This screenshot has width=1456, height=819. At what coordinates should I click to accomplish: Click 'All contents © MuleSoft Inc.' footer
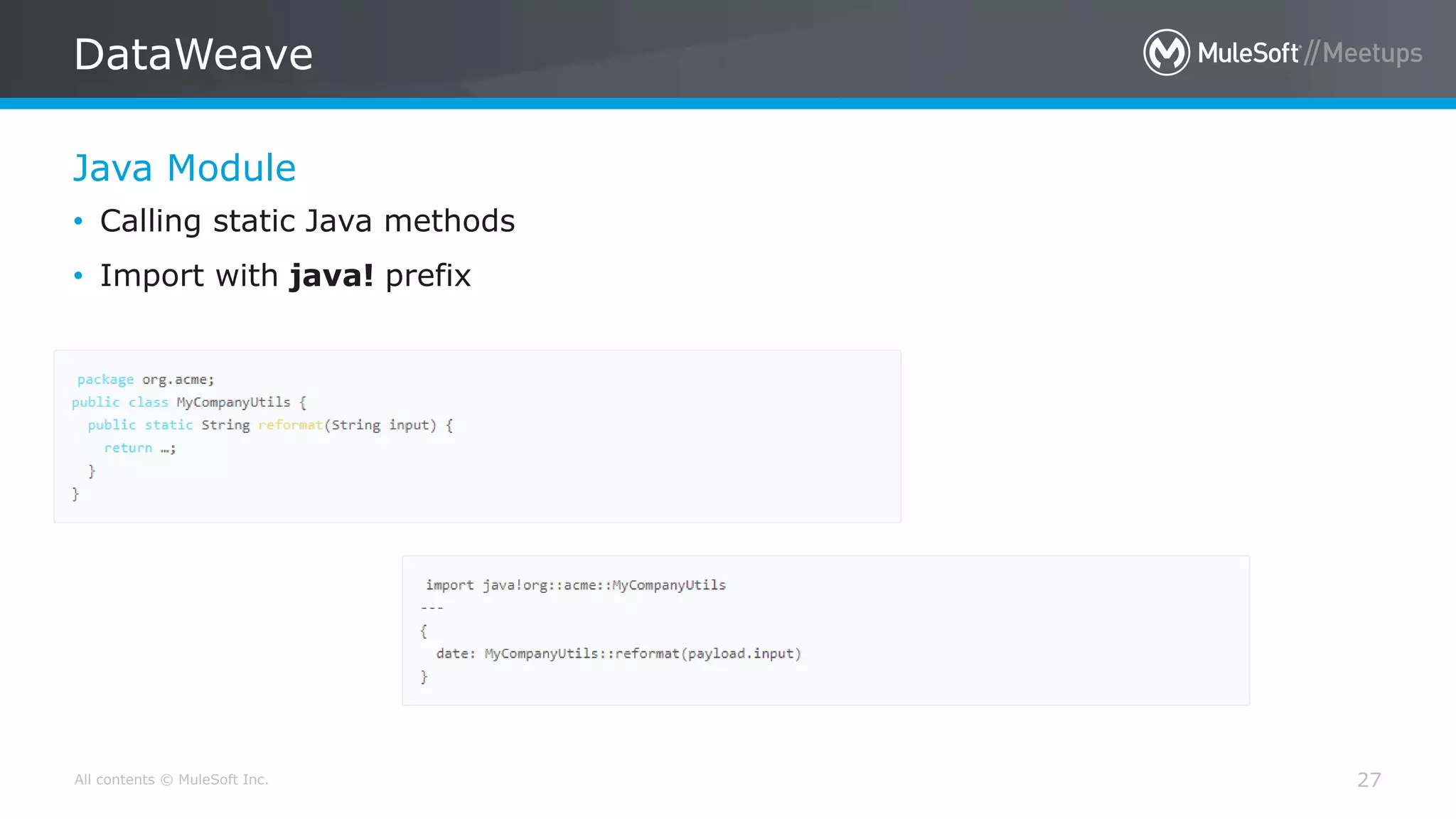[x=171, y=780]
